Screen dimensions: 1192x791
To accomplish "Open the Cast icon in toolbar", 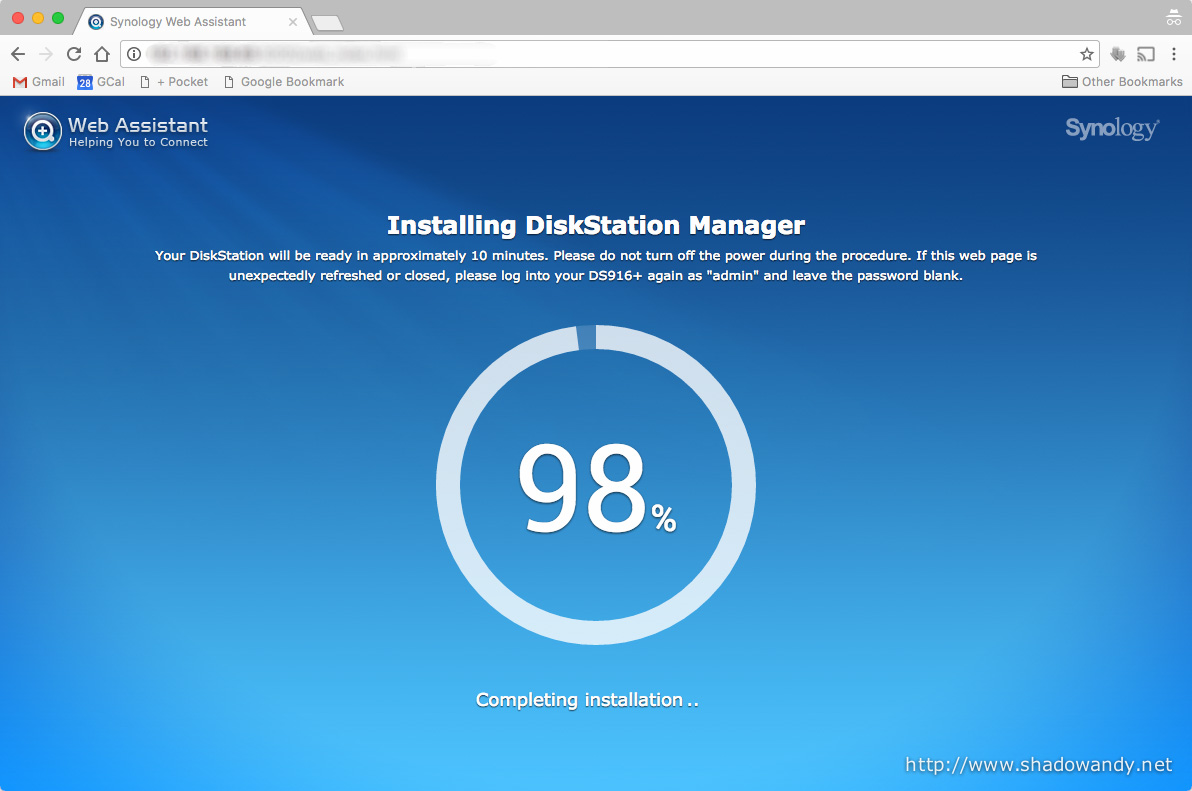I will coord(1146,54).
